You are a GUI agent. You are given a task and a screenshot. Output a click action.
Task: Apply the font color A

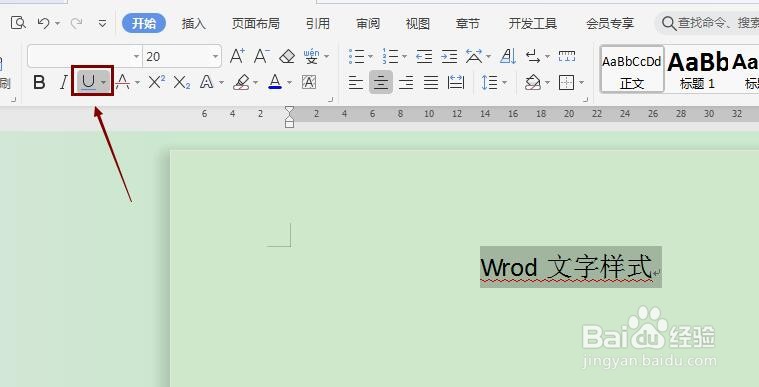tap(275, 82)
